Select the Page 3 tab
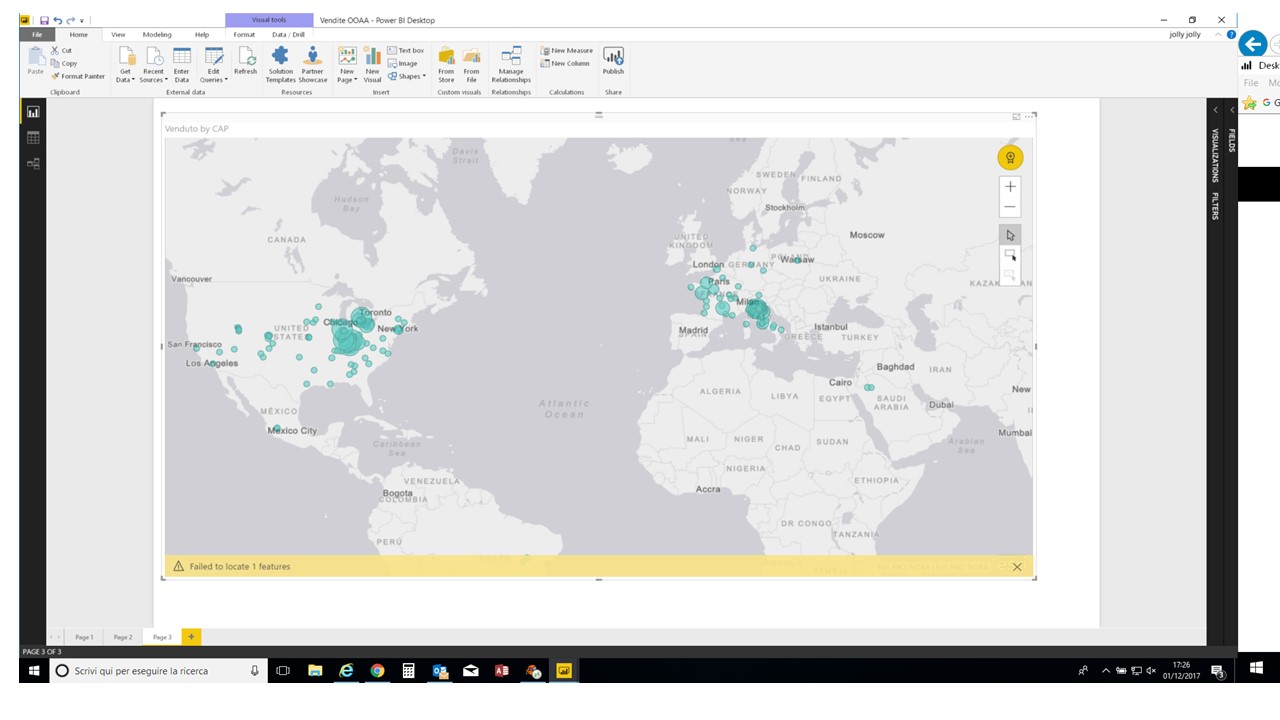 [162, 637]
